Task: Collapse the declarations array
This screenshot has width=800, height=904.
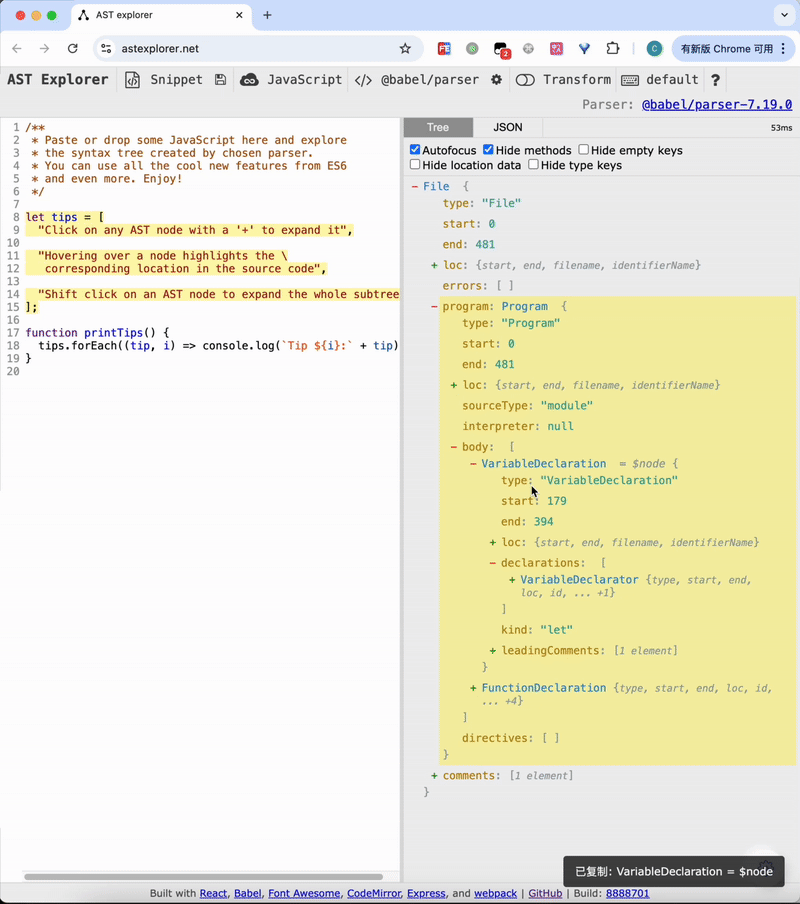Action: tap(493, 563)
